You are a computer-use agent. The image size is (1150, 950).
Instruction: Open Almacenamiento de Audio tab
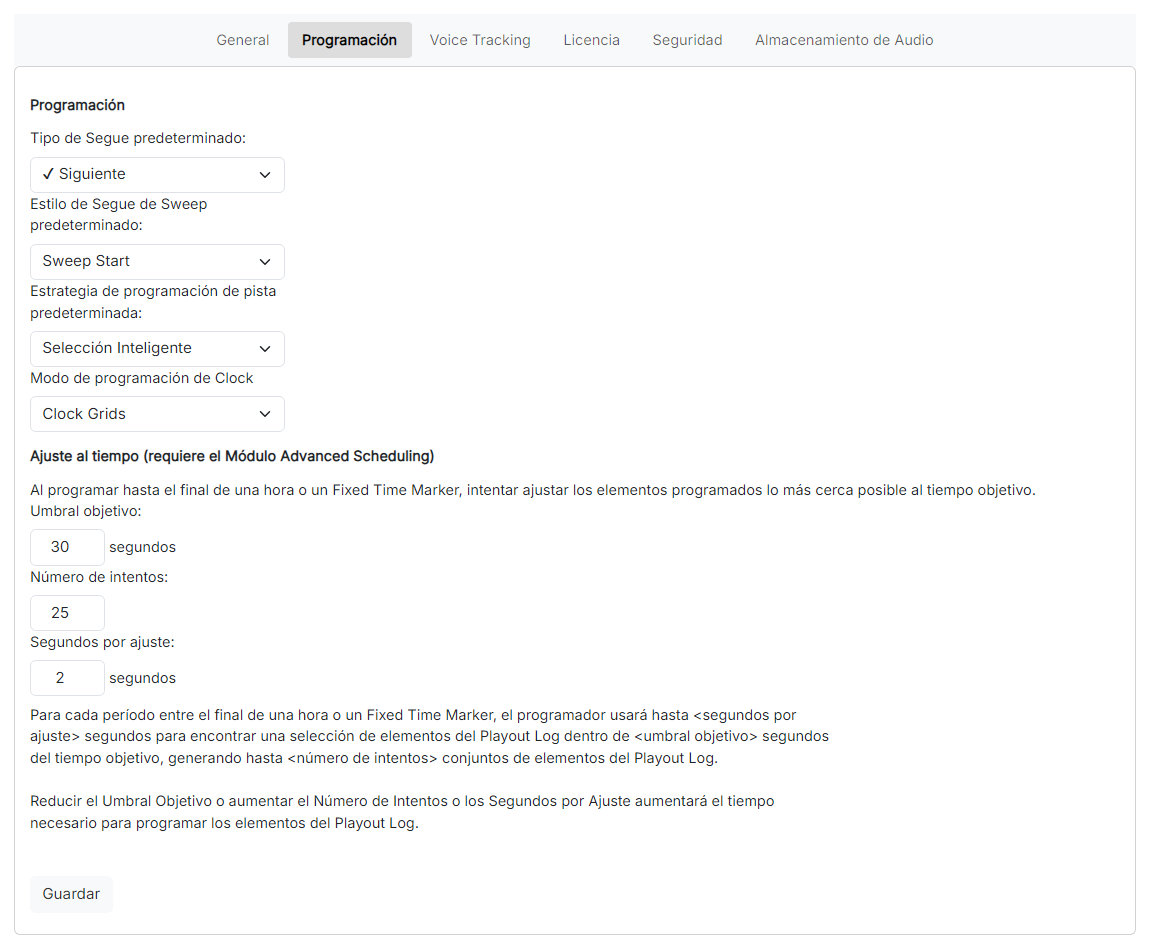click(x=844, y=40)
